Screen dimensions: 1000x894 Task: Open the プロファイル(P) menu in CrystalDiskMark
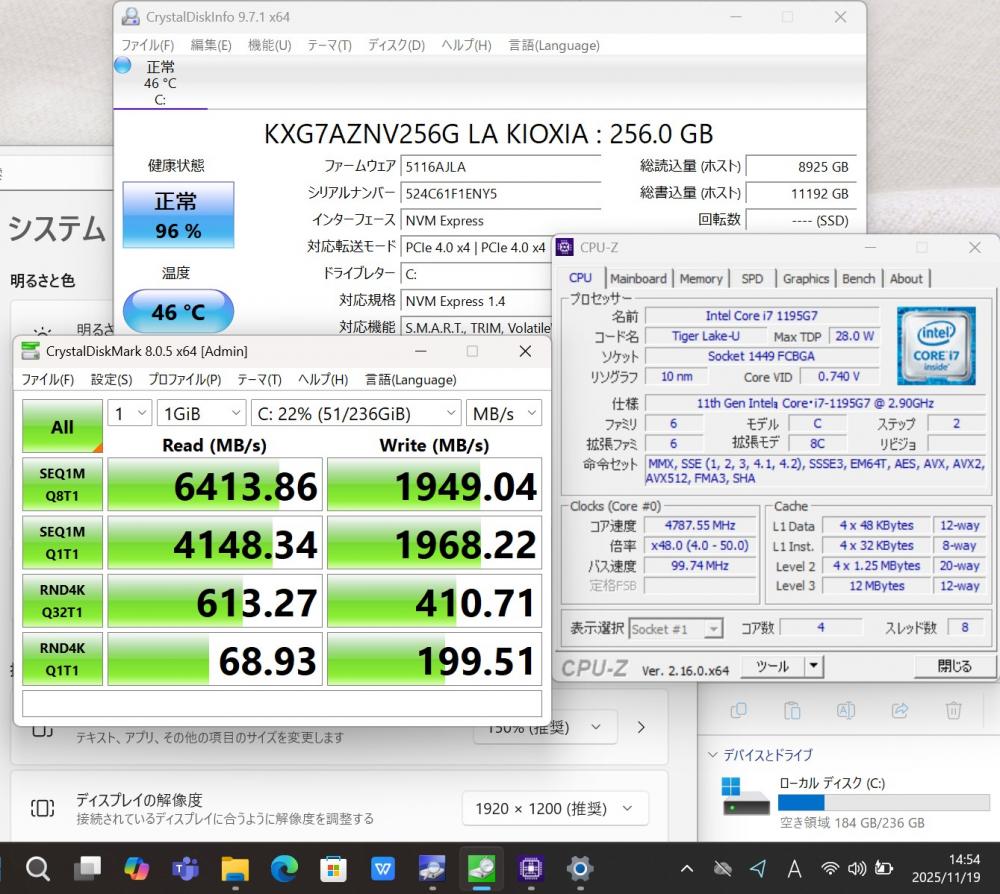[184, 380]
